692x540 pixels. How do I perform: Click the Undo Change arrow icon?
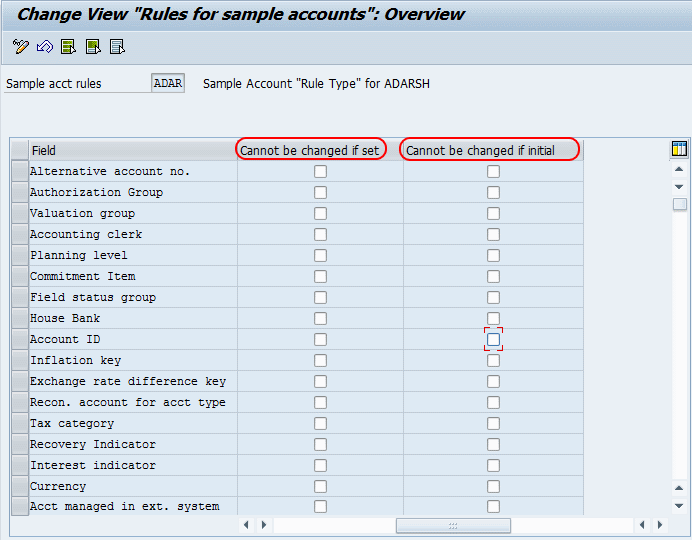pyautogui.click(x=44, y=46)
